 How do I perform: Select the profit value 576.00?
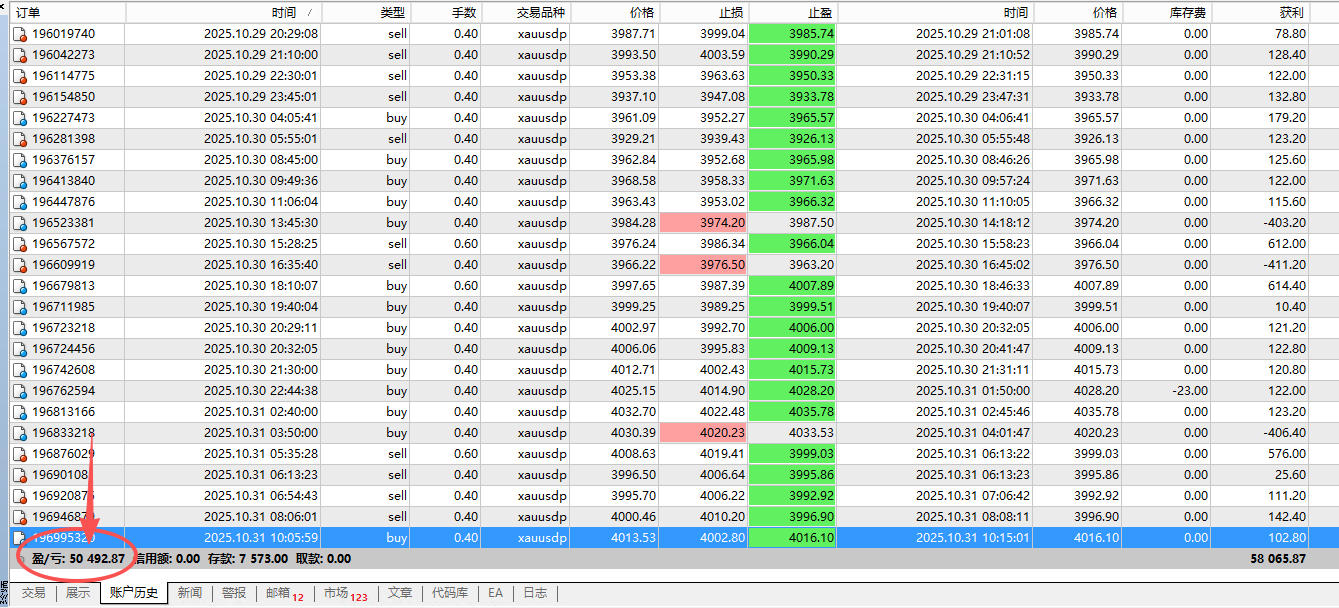(x=1287, y=454)
